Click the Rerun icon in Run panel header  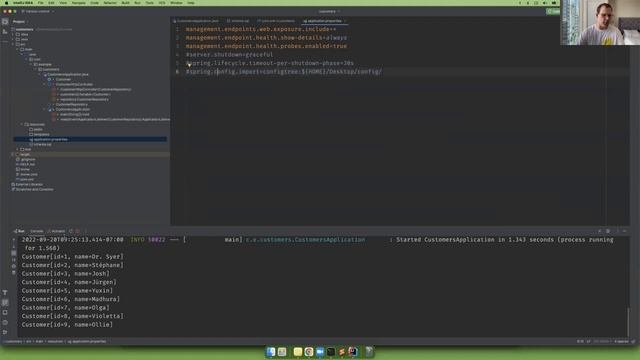point(71,231)
